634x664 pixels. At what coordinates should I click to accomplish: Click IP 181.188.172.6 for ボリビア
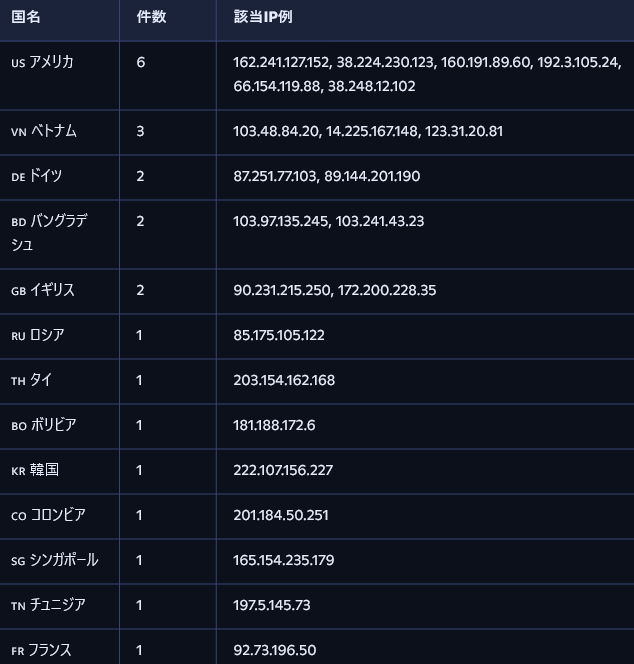274,425
